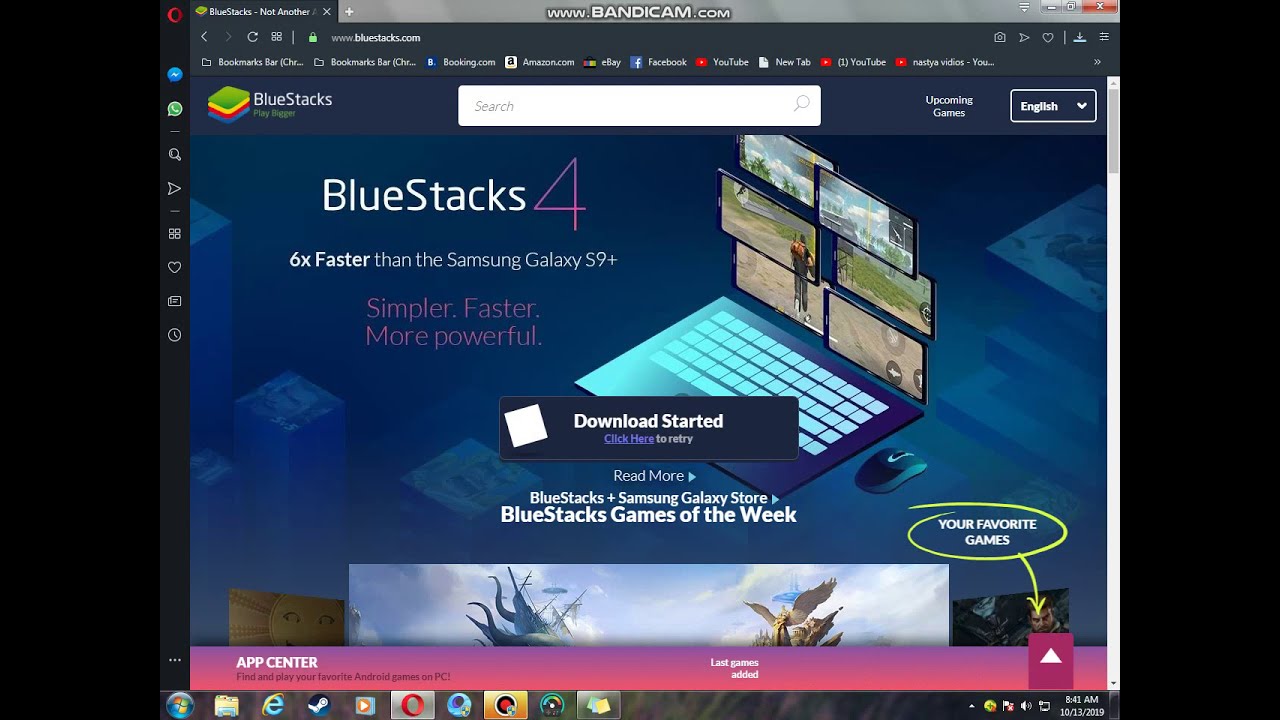1280x720 pixels.
Task: Open the Facebook bookmark
Action: (x=658, y=62)
